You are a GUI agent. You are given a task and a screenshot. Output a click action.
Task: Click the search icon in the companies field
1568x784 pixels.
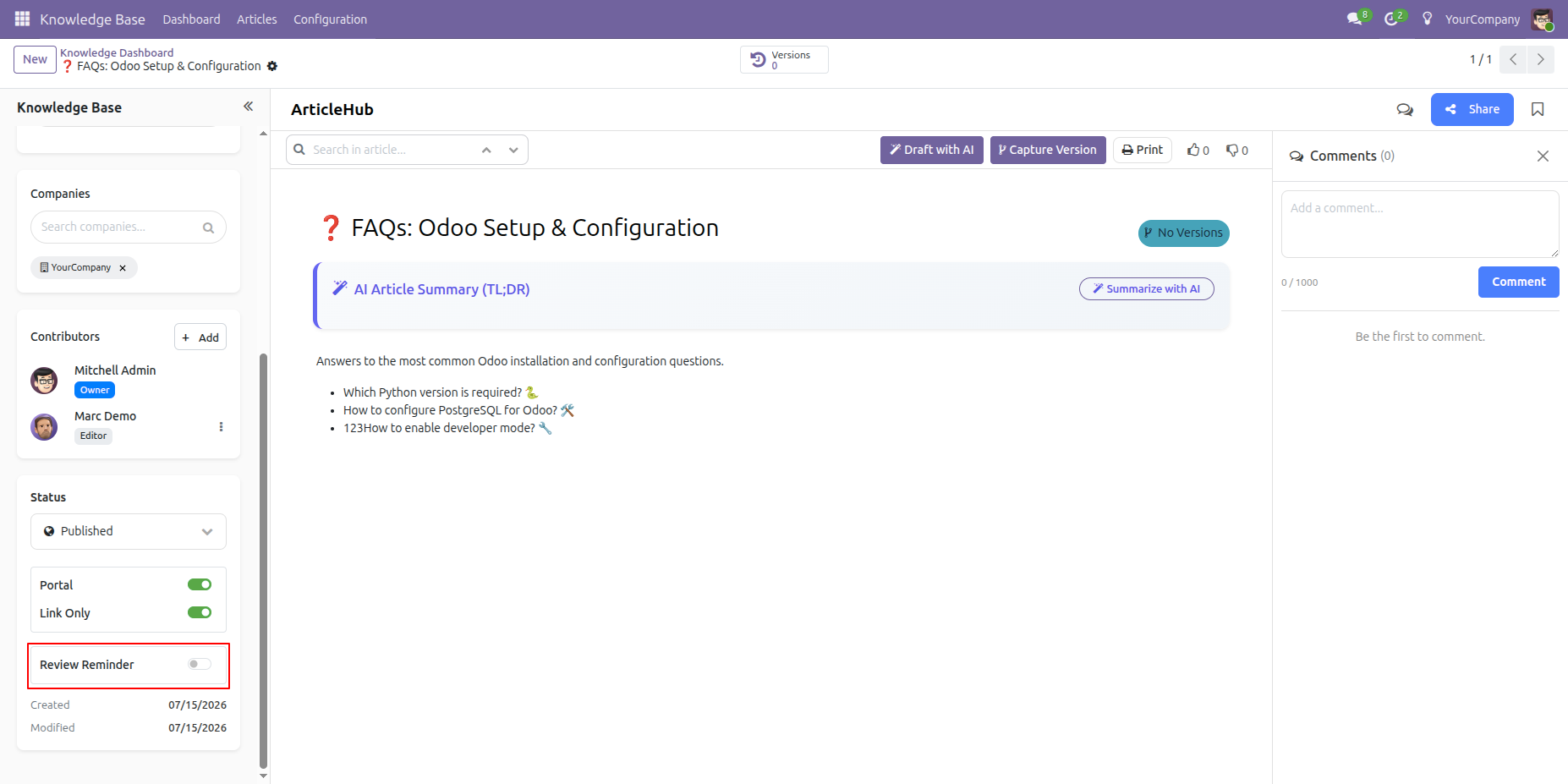tap(208, 228)
